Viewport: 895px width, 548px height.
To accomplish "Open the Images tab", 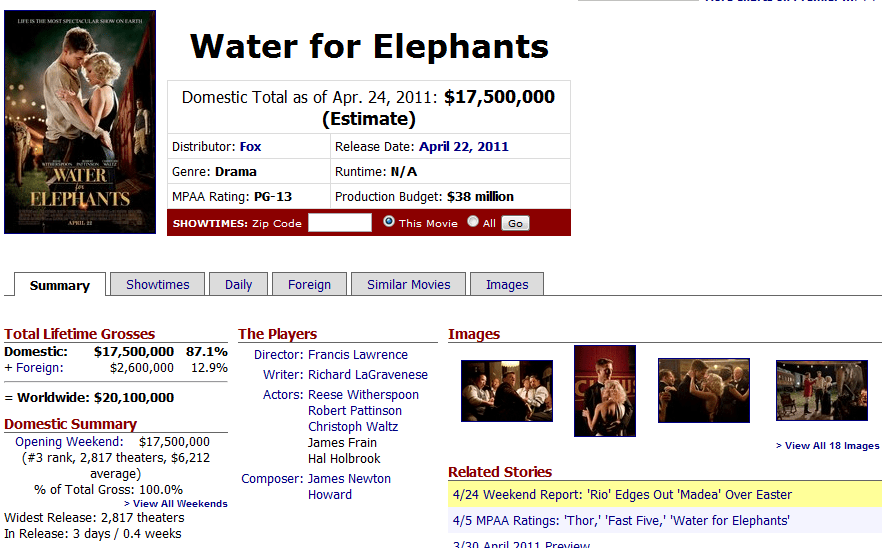I will pyautogui.click(x=507, y=284).
